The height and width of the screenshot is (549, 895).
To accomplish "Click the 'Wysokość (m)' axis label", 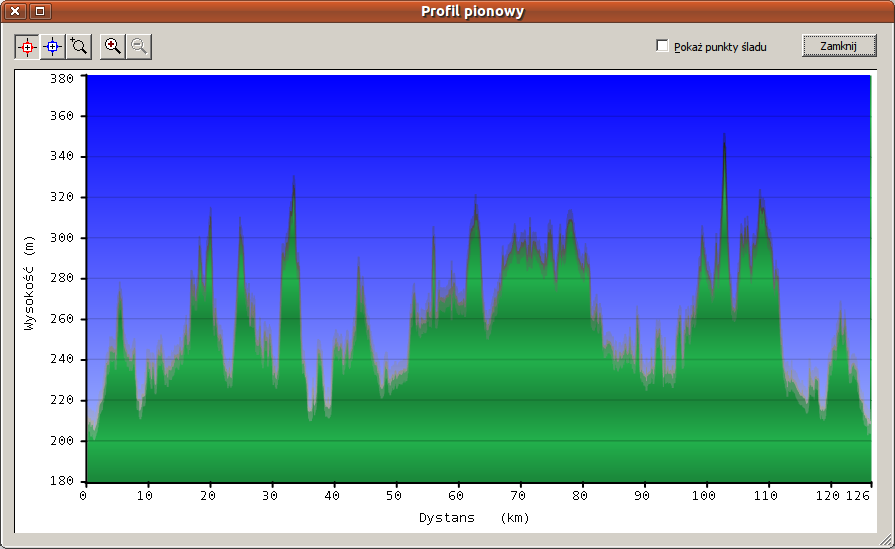I will coord(29,283).
